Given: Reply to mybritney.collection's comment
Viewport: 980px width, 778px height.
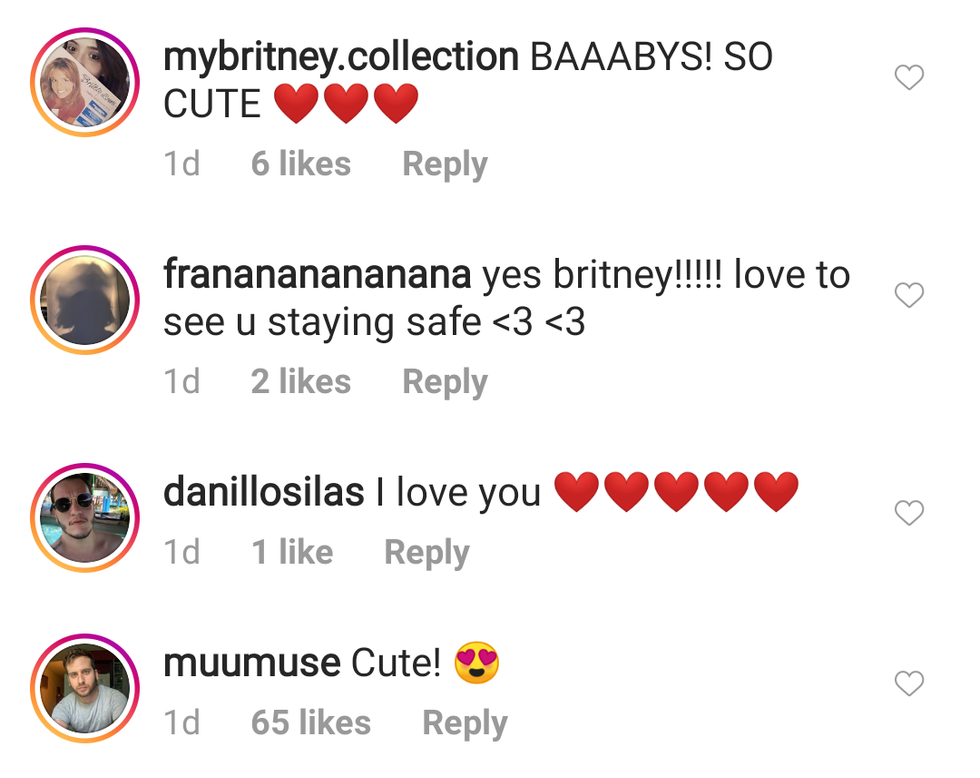Looking at the screenshot, I should point(444,164).
